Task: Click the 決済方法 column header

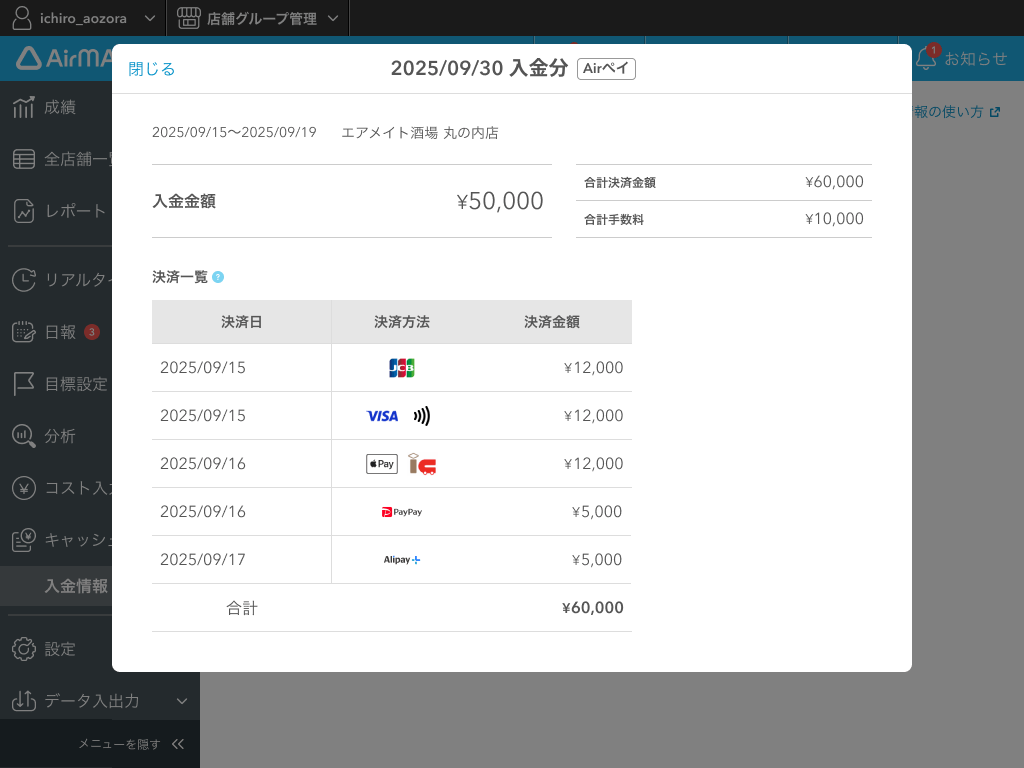Action: [402, 322]
